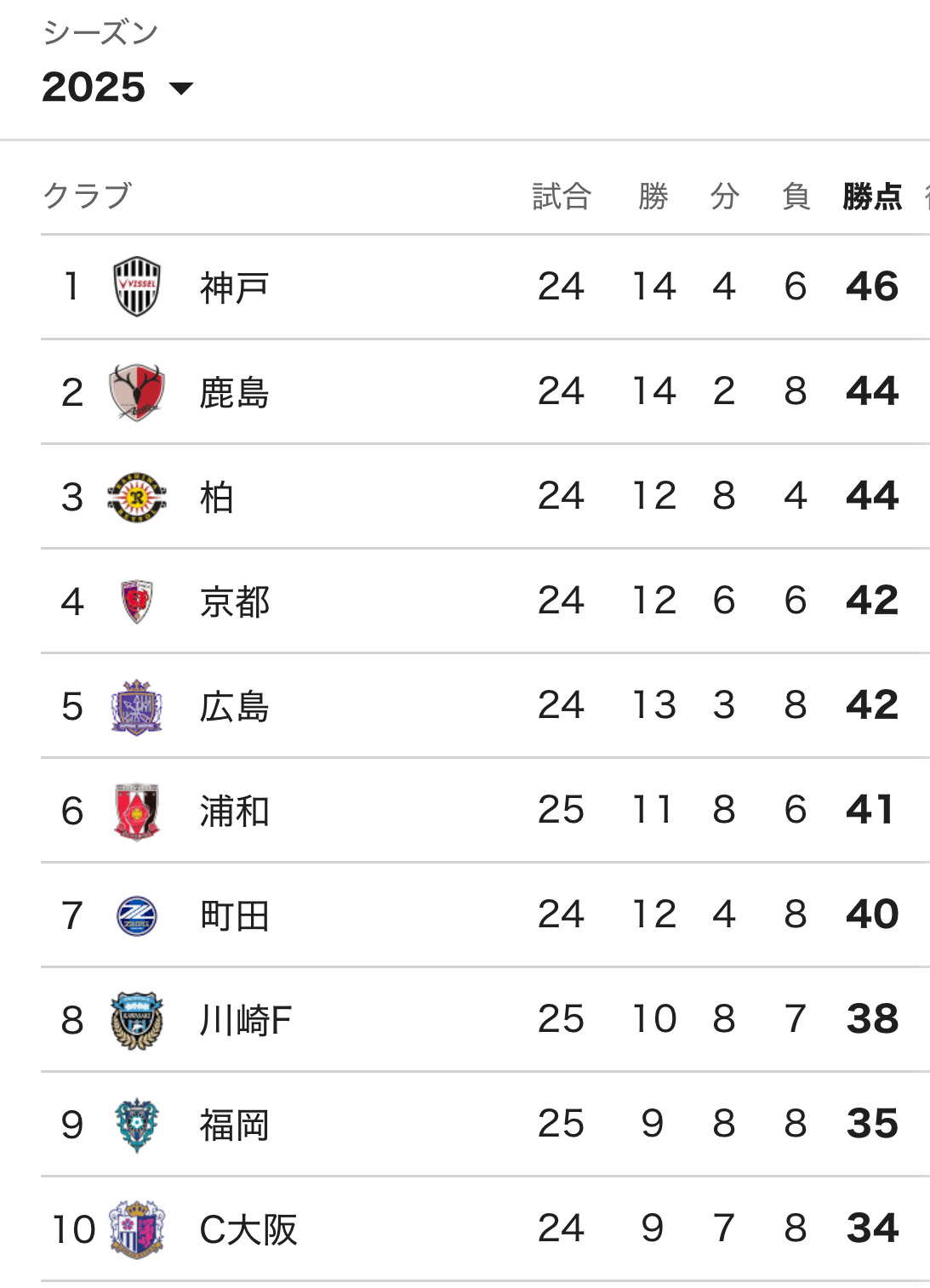Open the 神戸 team link
The width and height of the screenshot is (930, 1288).
(x=234, y=288)
